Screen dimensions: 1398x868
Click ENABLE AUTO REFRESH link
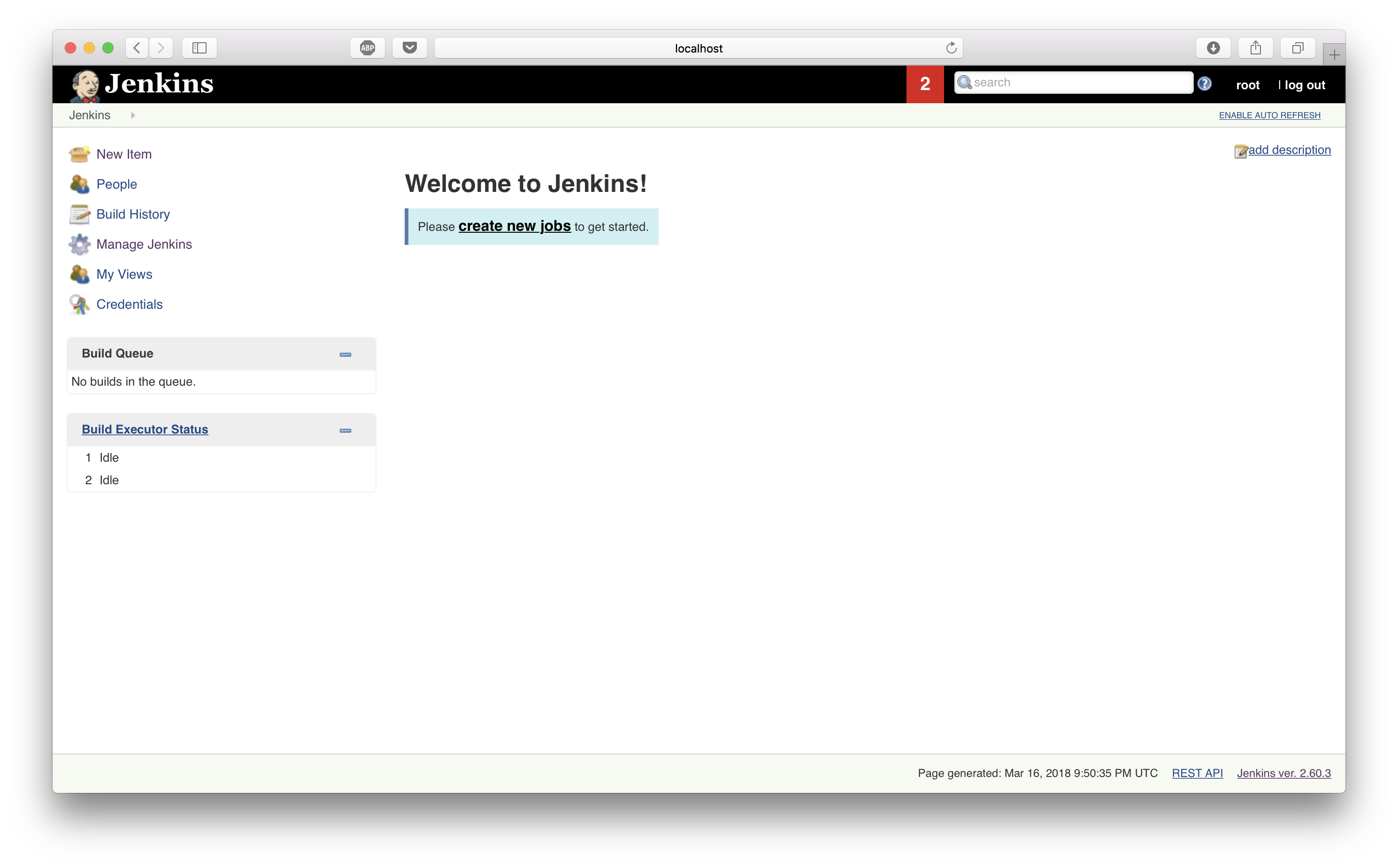[1269, 115]
